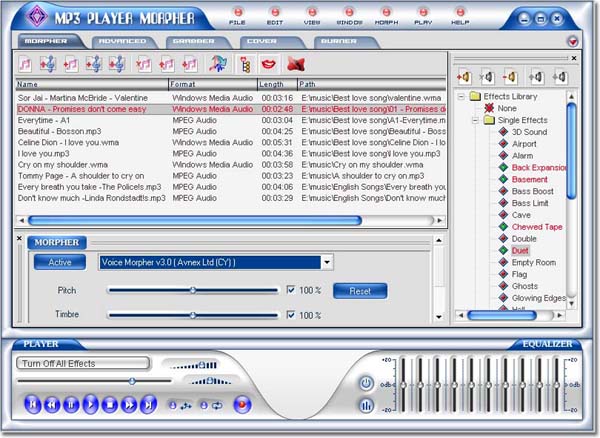This screenshot has width=600, height=438.
Task: Toggle the Active morpher button
Action: (x=60, y=262)
